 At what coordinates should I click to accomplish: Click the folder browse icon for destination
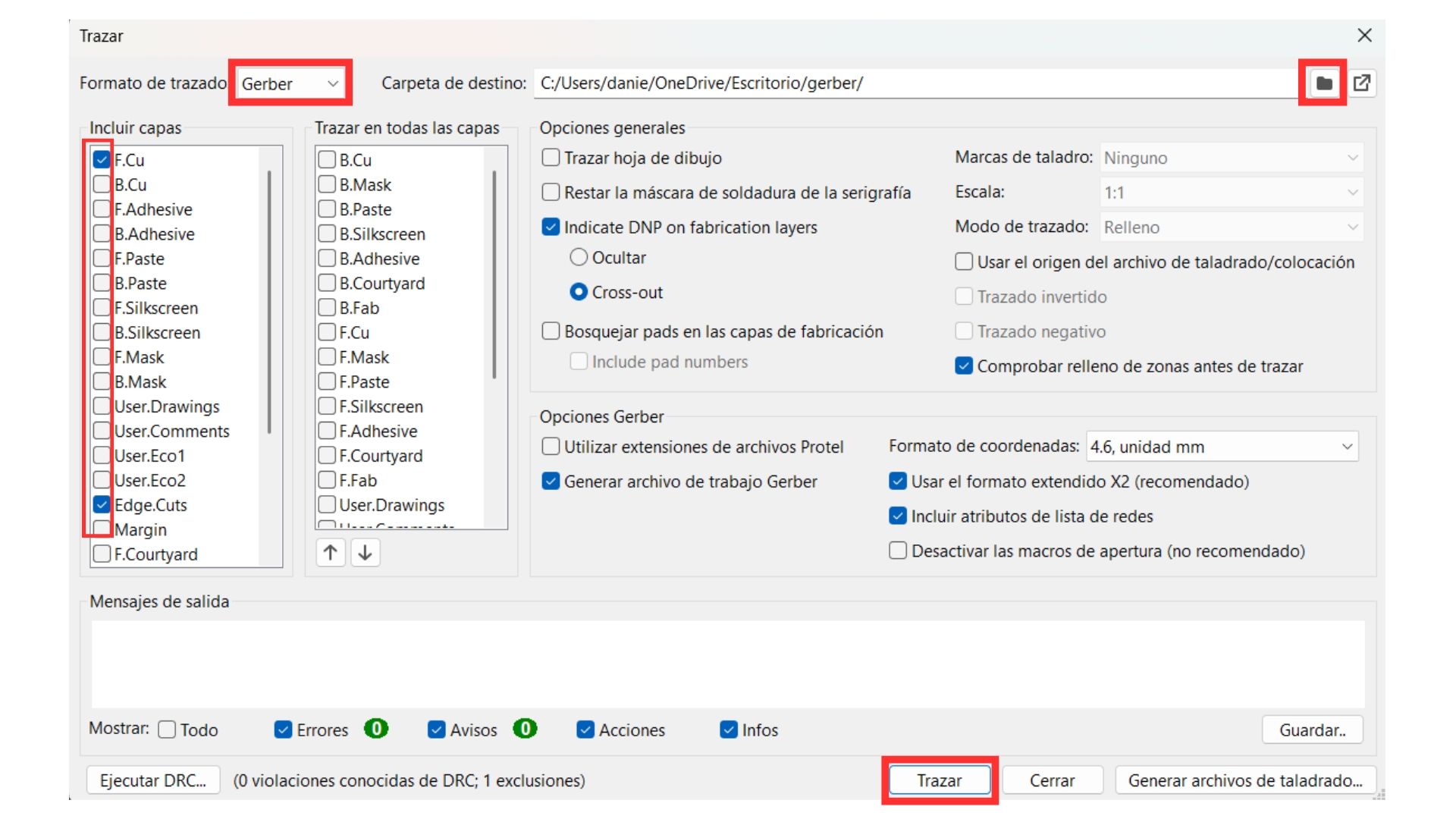coord(1323,83)
